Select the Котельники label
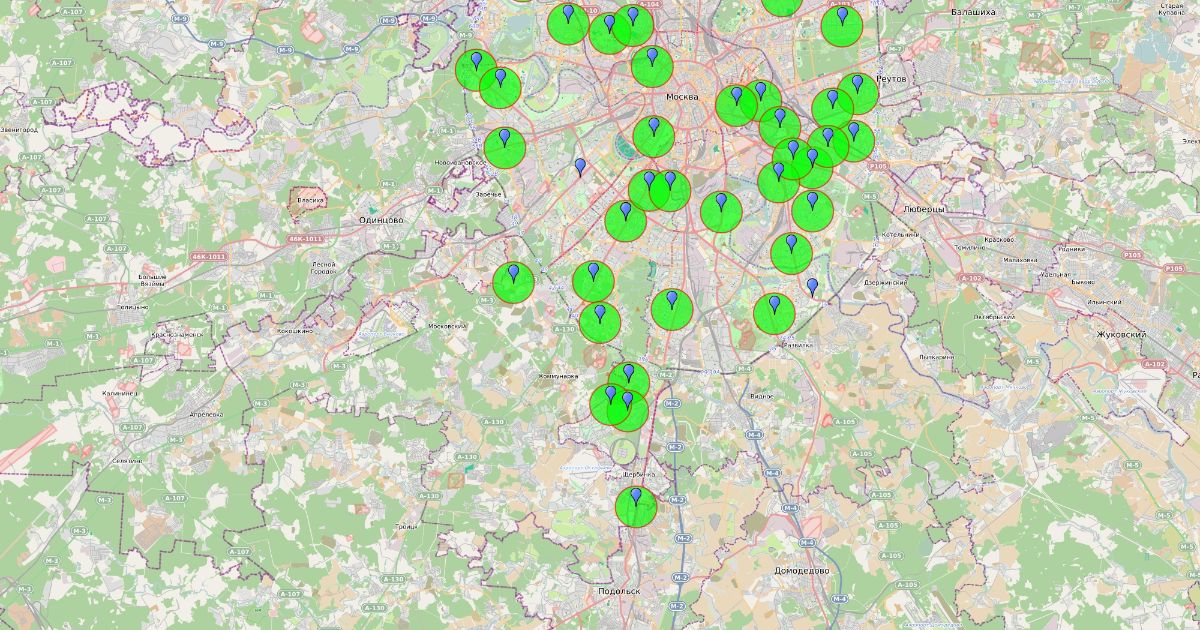The width and height of the screenshot is (1200, 630). pos(900,235)
